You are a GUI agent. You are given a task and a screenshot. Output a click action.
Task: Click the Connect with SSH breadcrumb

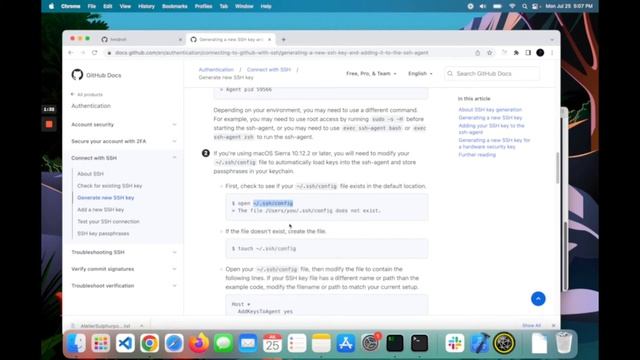point(269,69)
